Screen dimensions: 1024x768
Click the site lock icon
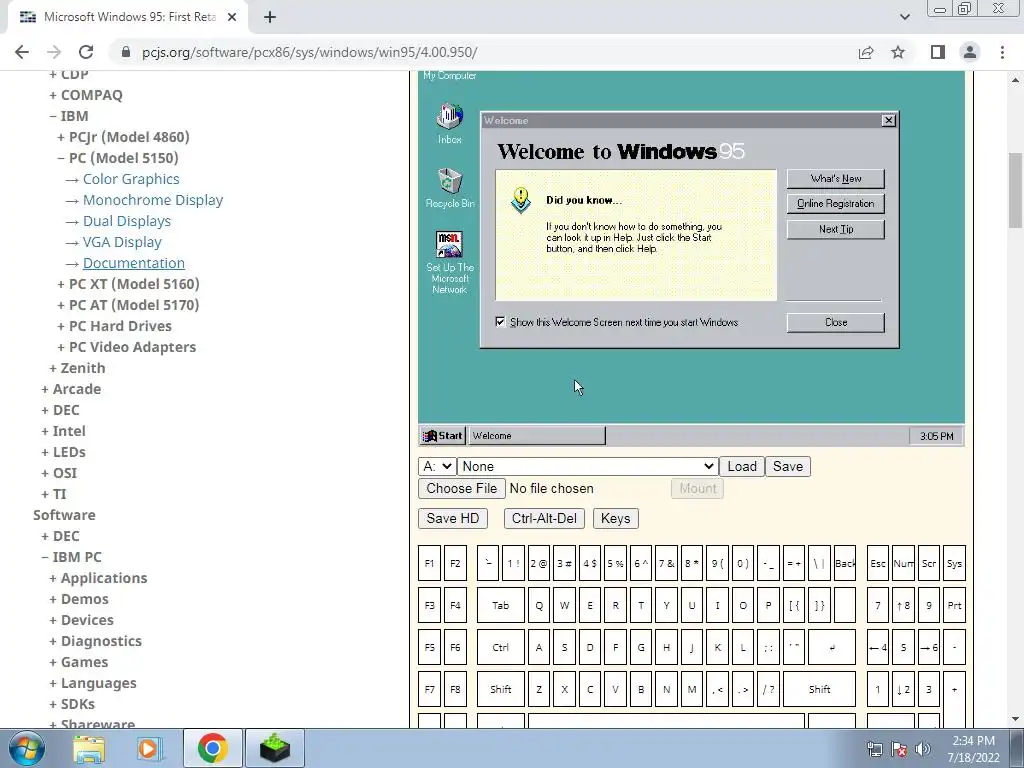point(126,52)
